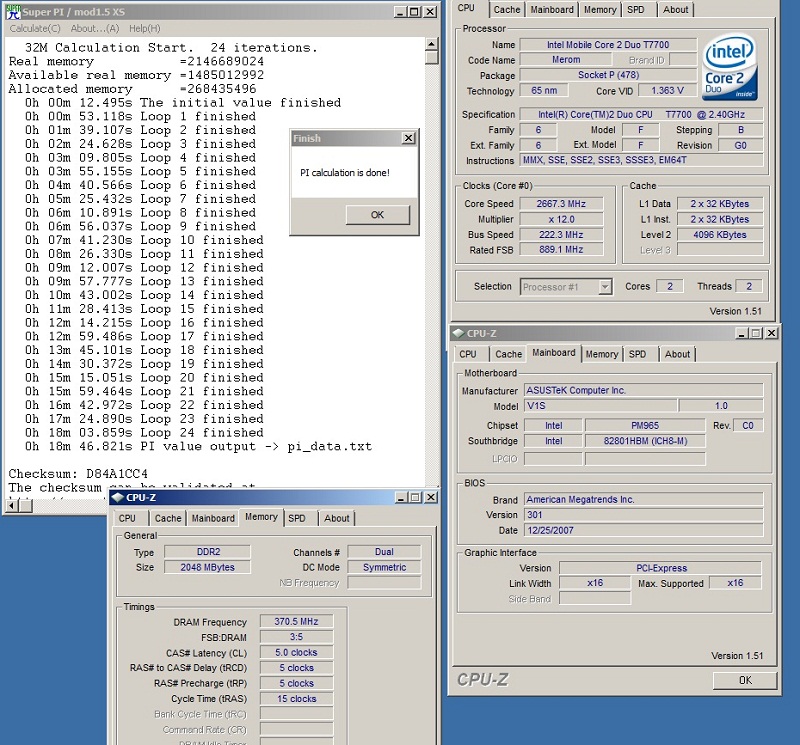
Task: Open the Calculate(C) menu in Super PI
Action: click(35, 29)
